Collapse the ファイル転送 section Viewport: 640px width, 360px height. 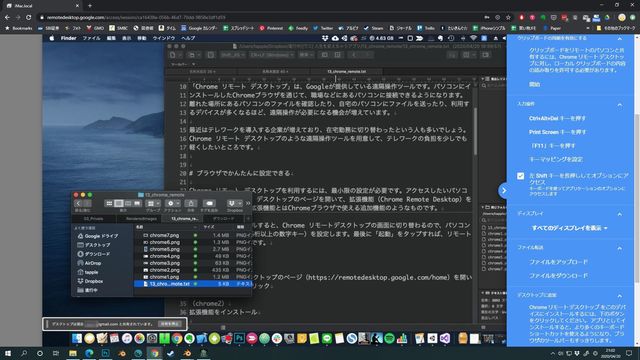620,248
